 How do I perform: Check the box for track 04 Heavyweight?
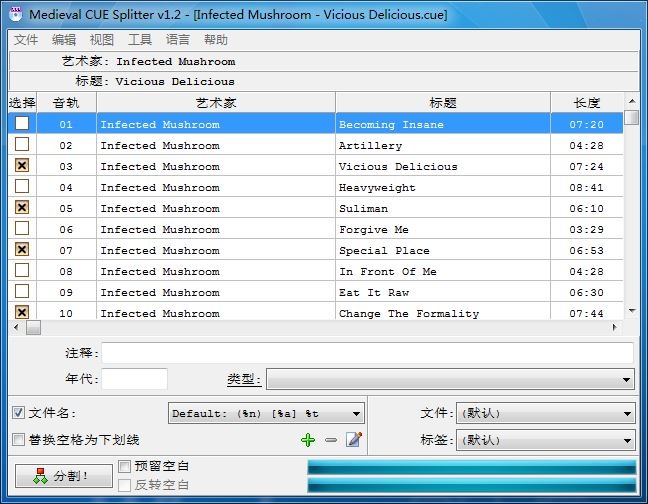click(x=22, y=186)
